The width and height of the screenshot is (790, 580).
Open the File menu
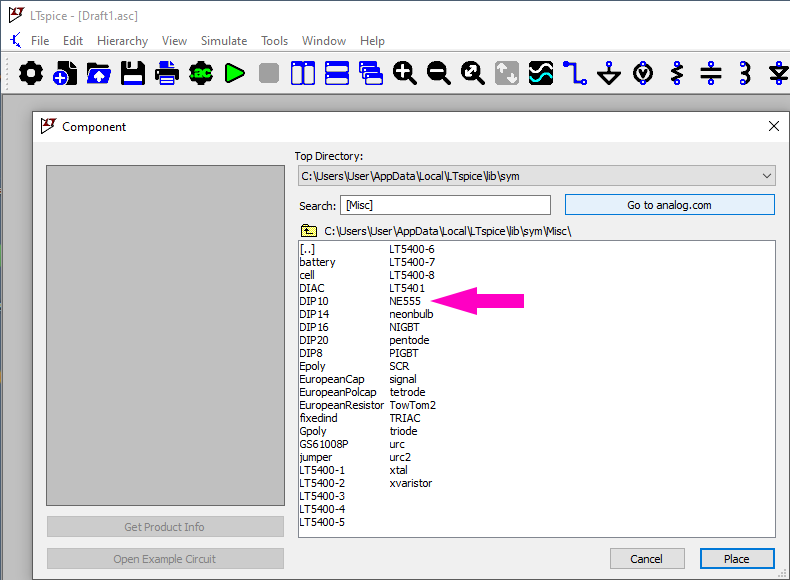(x=40, y=41)
